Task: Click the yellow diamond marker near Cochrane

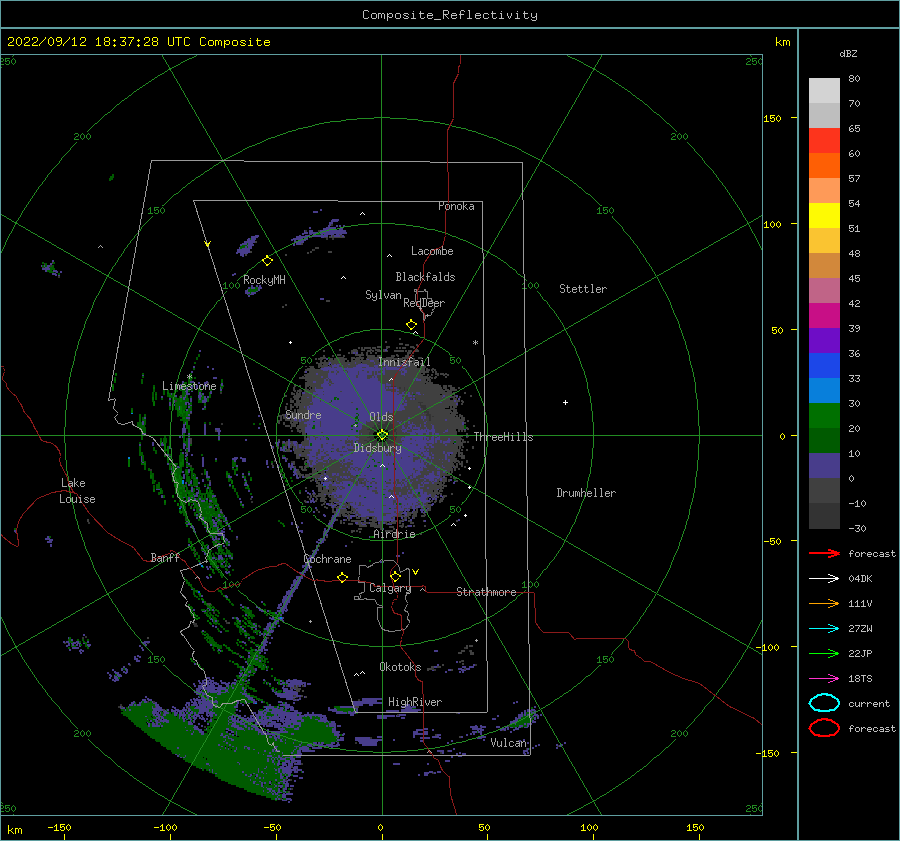Action: point(343,577)
